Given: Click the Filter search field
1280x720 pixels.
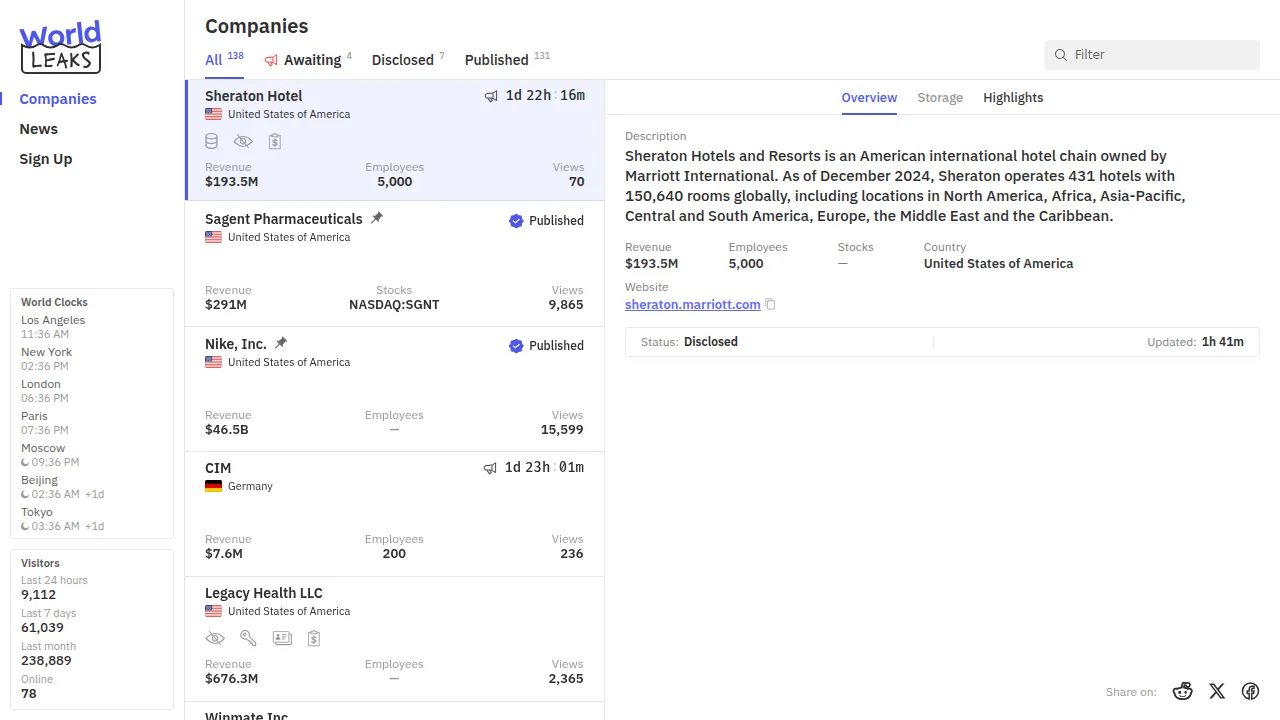Looking at the screenshot, I should [x=1160, y=55].
